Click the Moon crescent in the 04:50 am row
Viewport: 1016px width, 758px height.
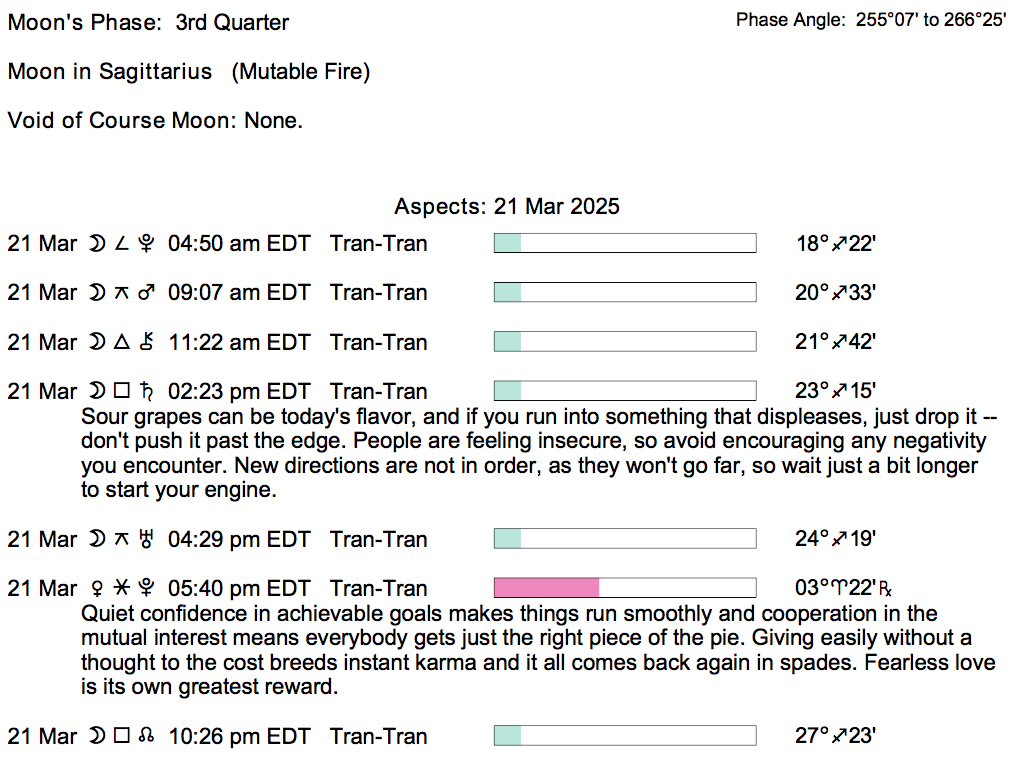(96, 244)
